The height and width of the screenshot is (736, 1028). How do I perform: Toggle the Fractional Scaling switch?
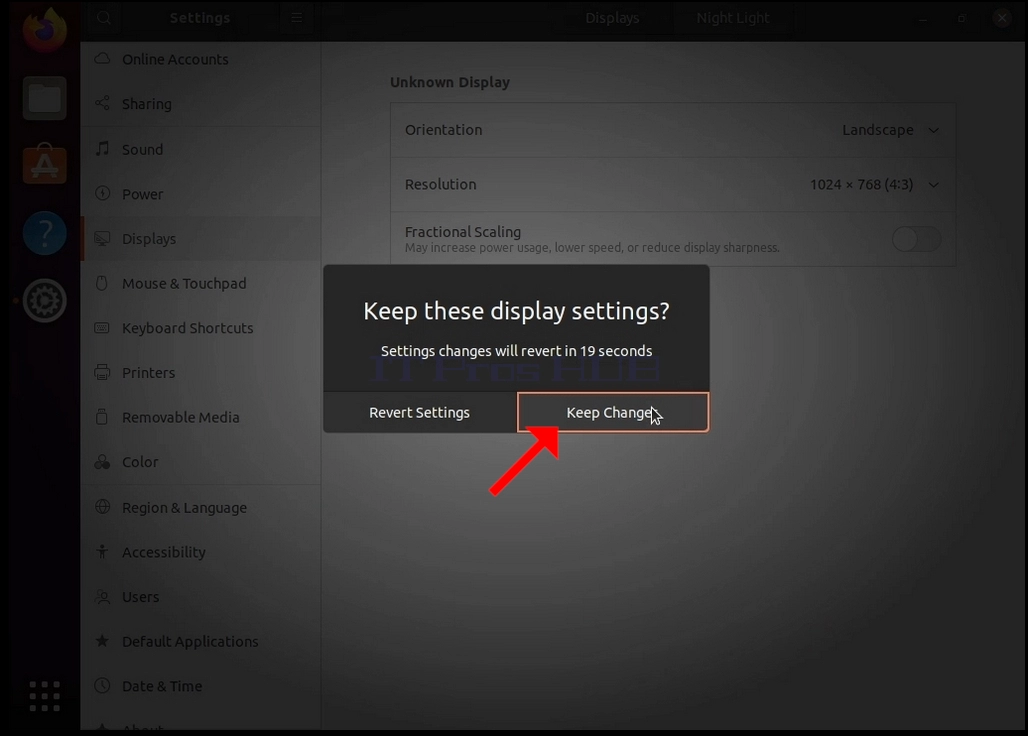917,239
